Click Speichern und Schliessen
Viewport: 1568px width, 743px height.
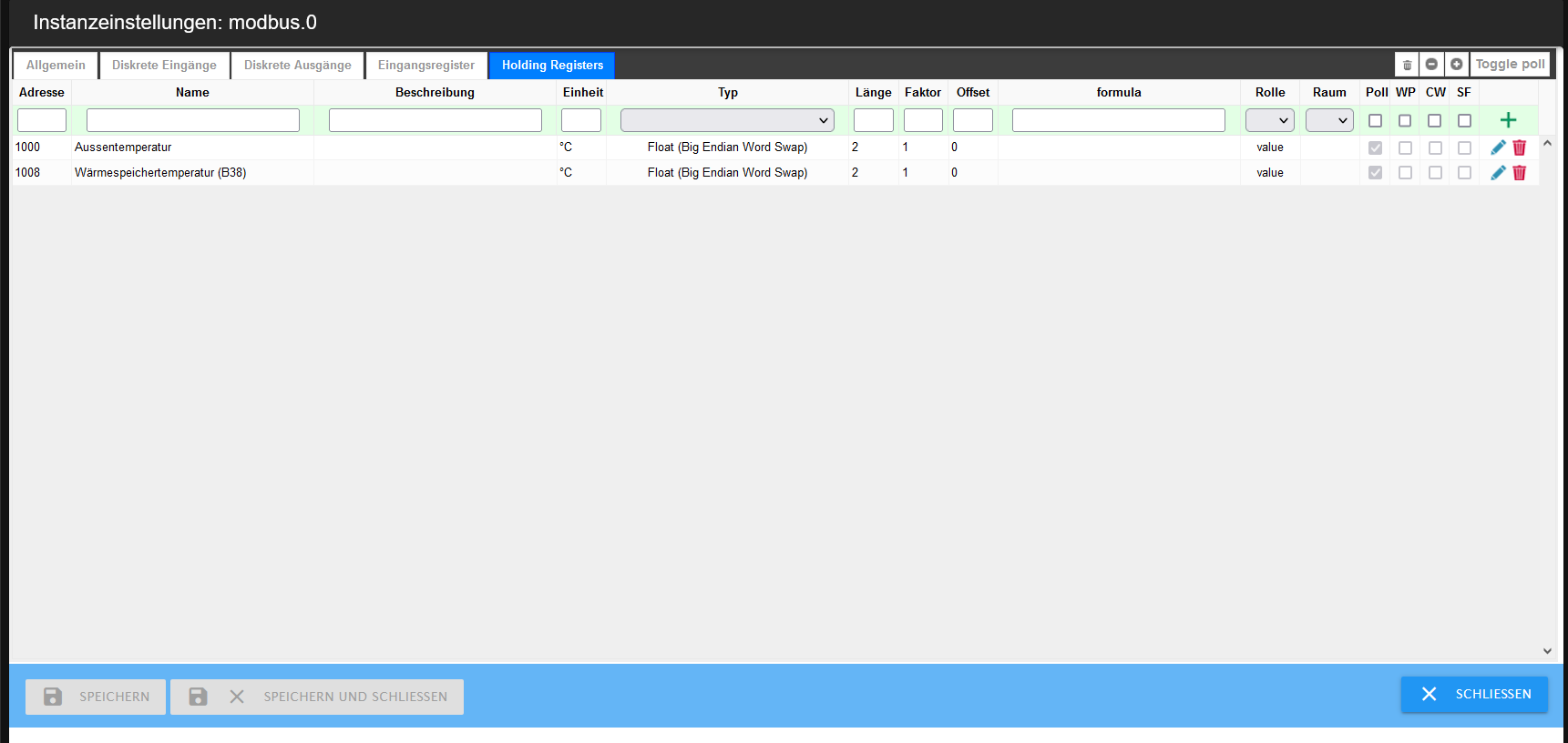pos(317,697)
